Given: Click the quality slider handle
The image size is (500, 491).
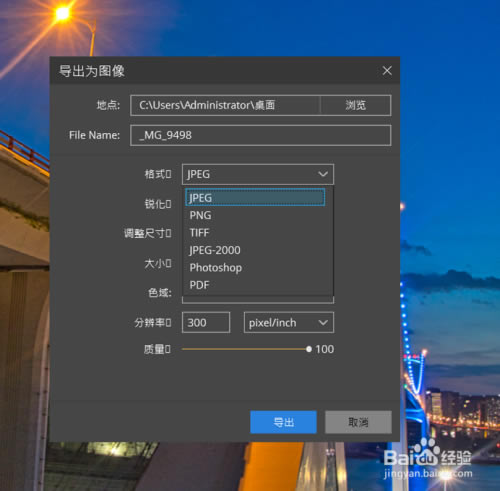Looking at the screenshot, I should [309, 349].
